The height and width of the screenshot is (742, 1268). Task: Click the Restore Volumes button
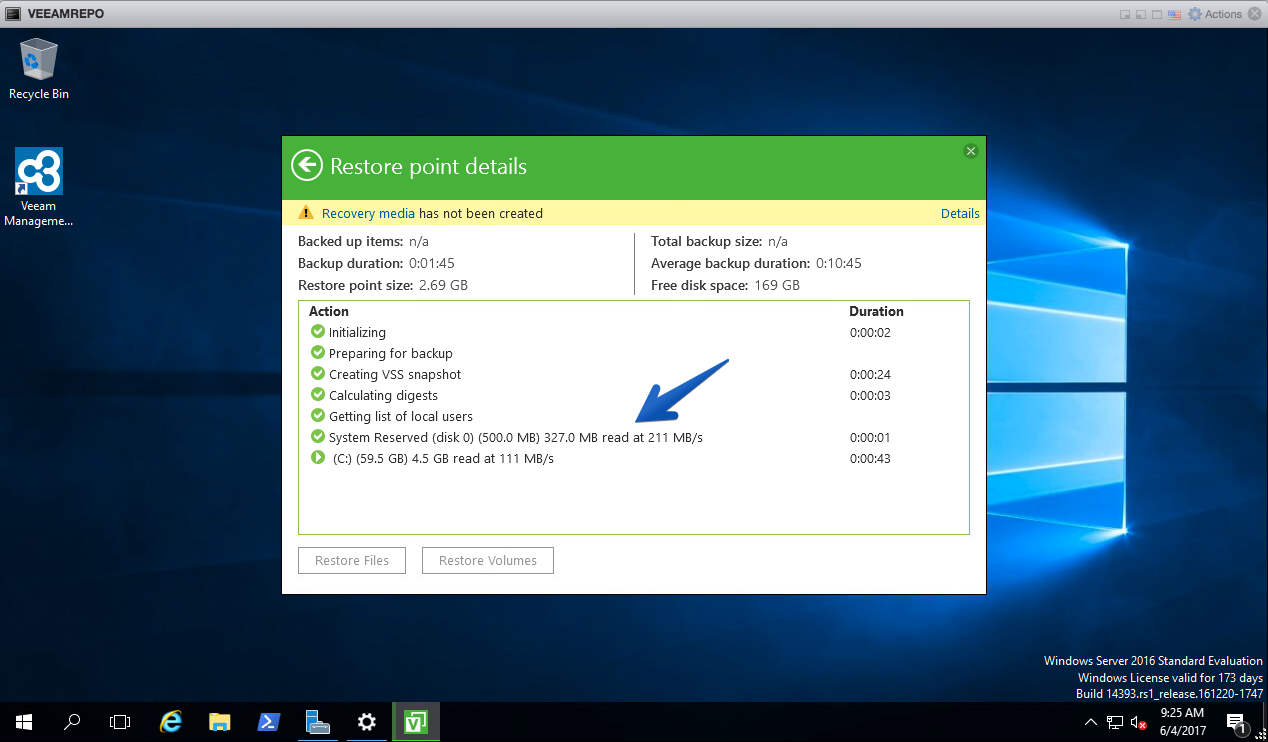(x=488, y=560)
